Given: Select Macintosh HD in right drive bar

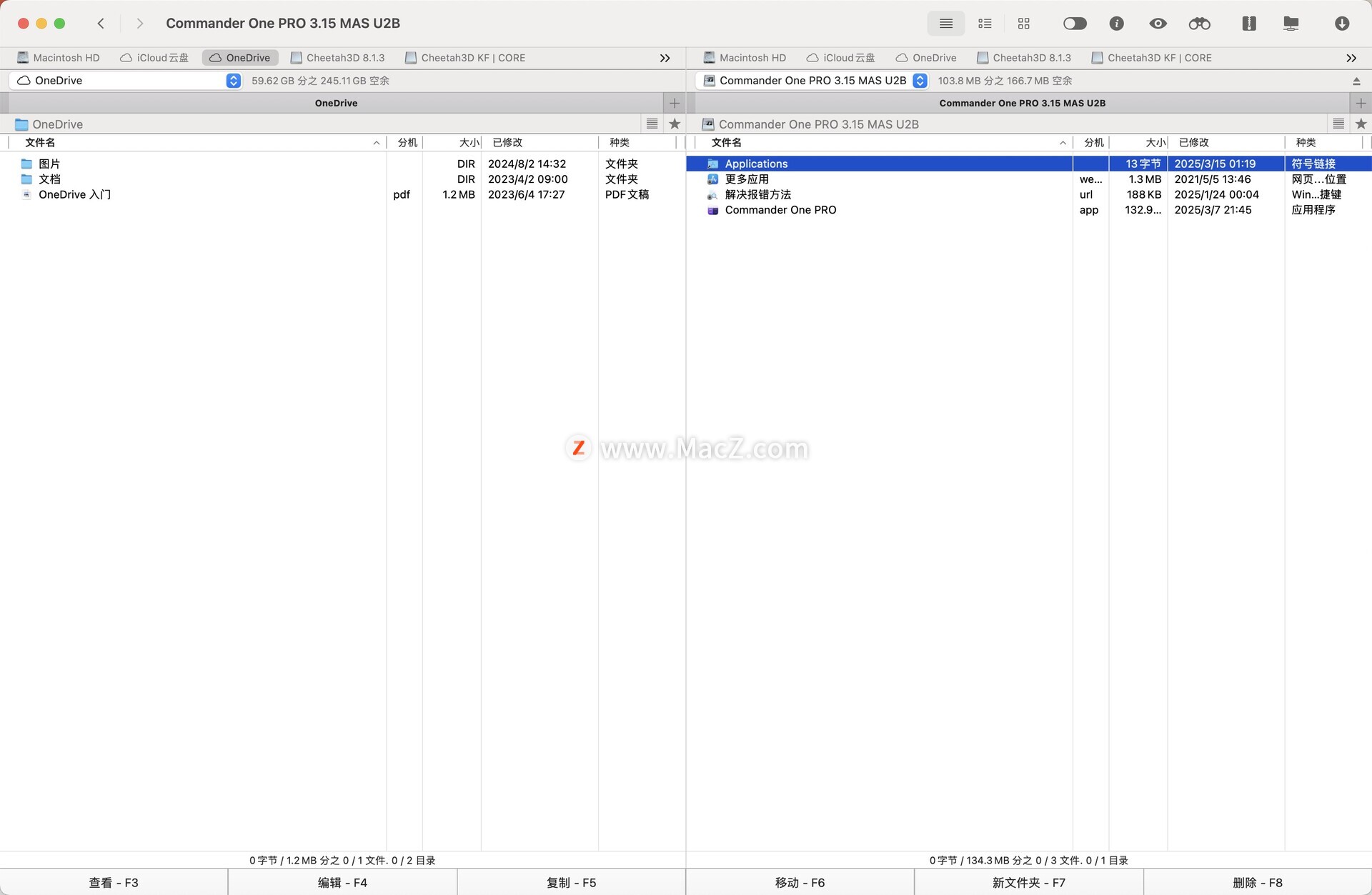Looking at the screenshot, I should [x=745, y=58].
